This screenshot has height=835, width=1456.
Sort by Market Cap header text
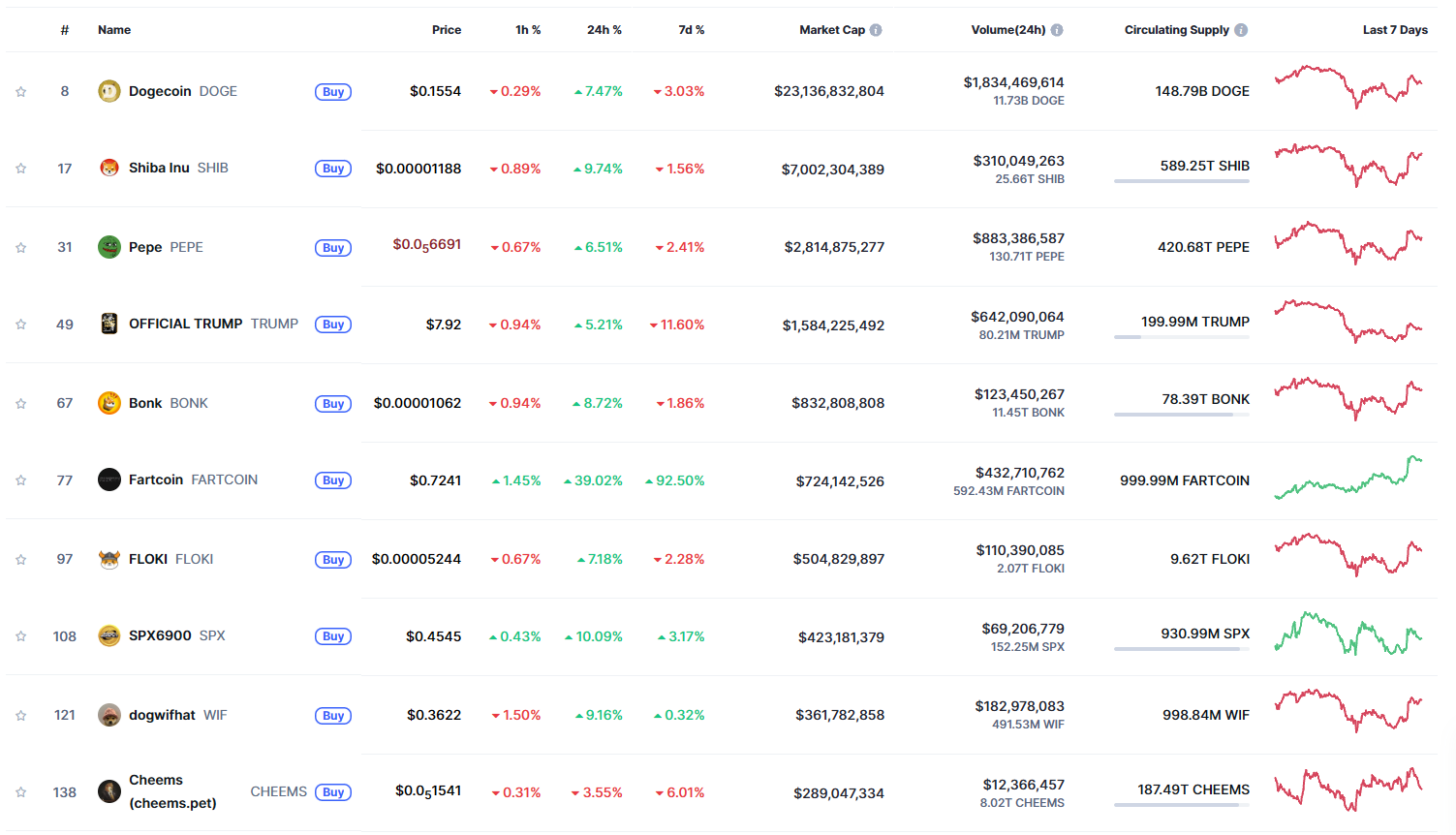click(832, 30)
